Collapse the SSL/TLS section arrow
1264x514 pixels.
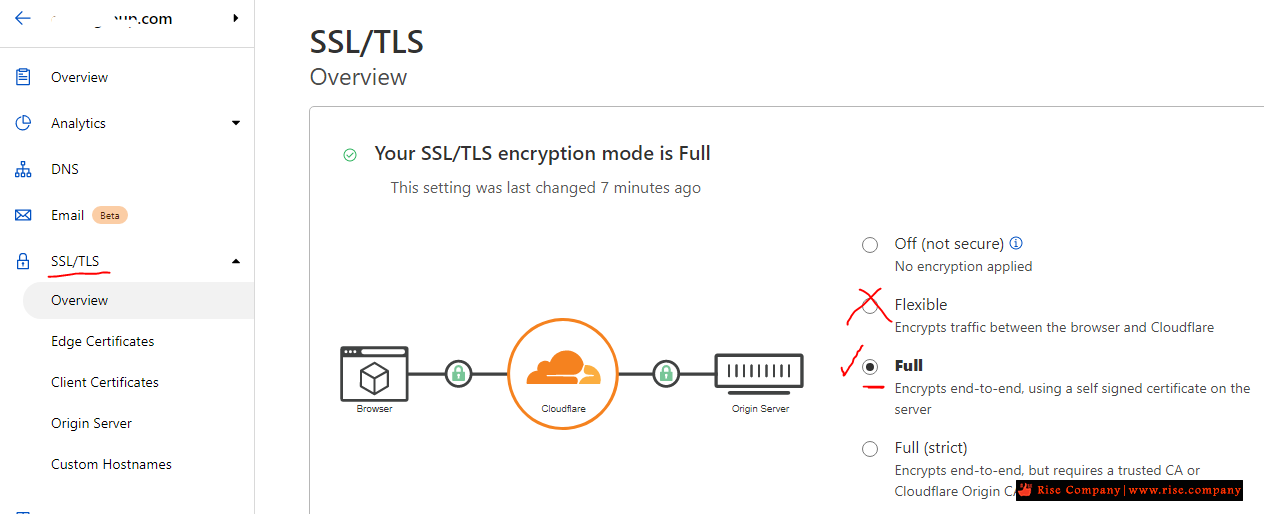coord(236,261)
